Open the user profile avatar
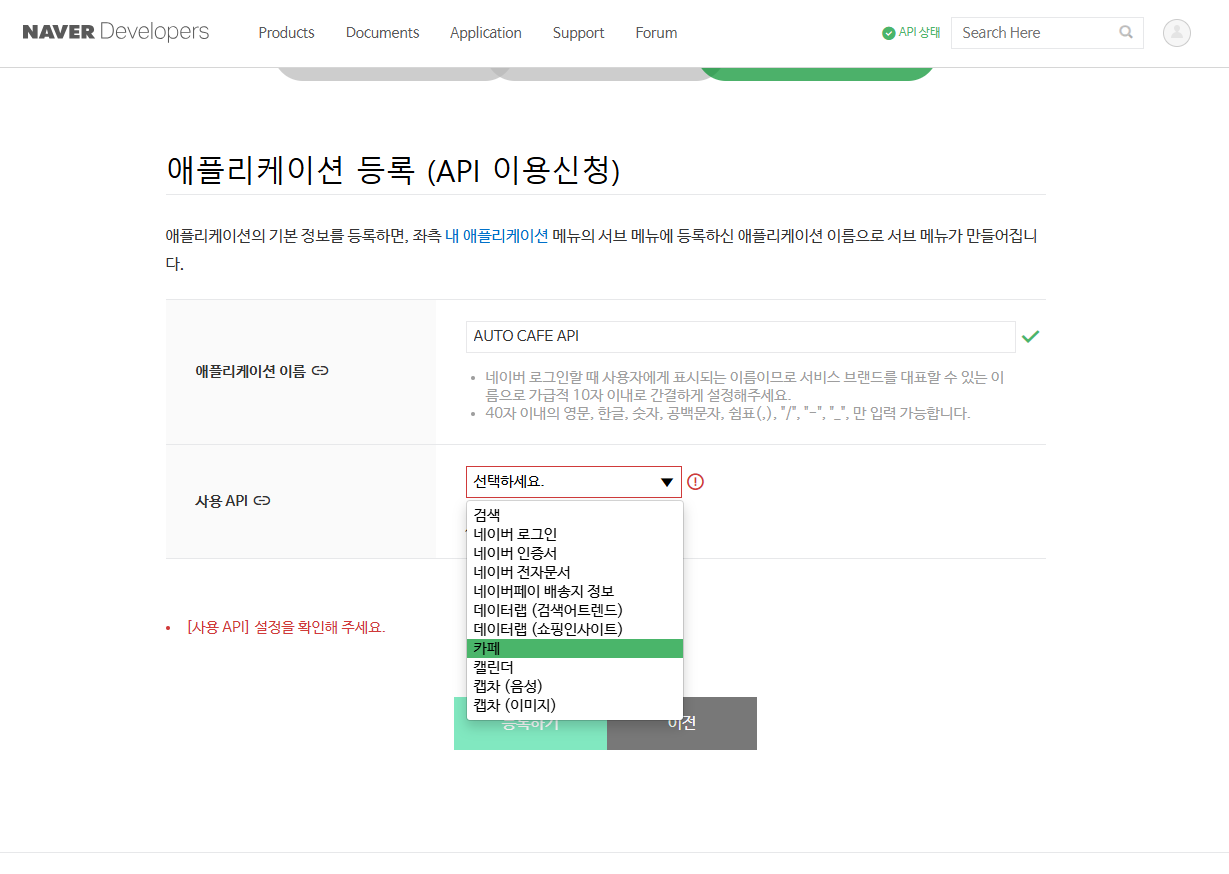The image size is (1229, 874). pyautogui.click(x=1176, y=33)
